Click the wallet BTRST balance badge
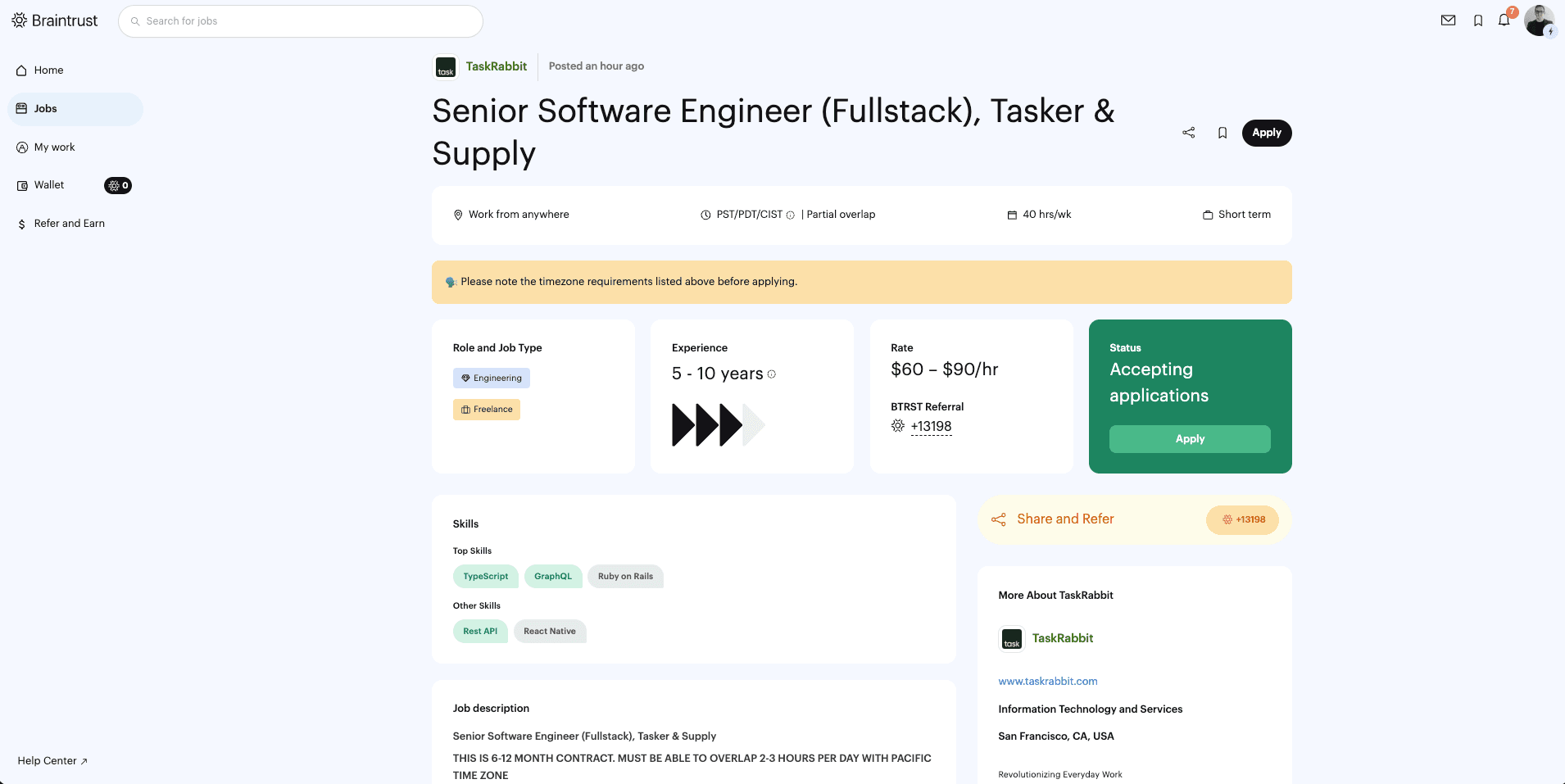 click(x=118, y=186)
